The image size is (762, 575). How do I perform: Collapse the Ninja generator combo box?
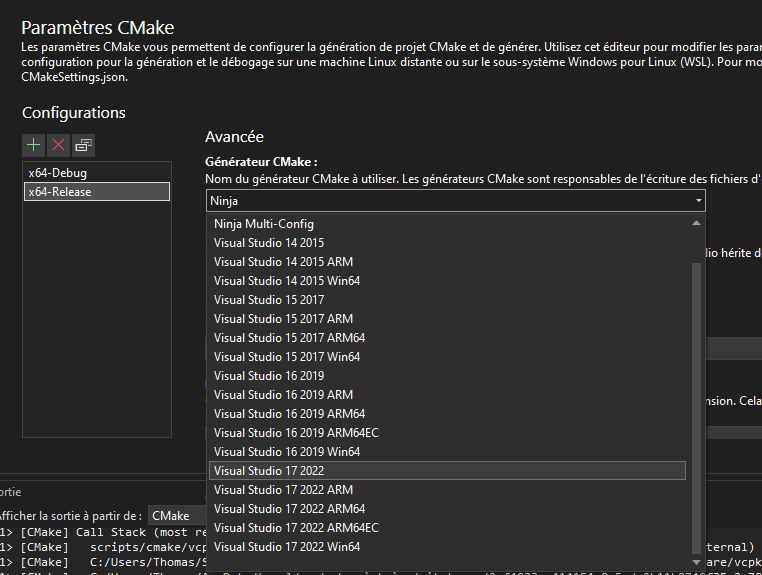pos(697,201)
